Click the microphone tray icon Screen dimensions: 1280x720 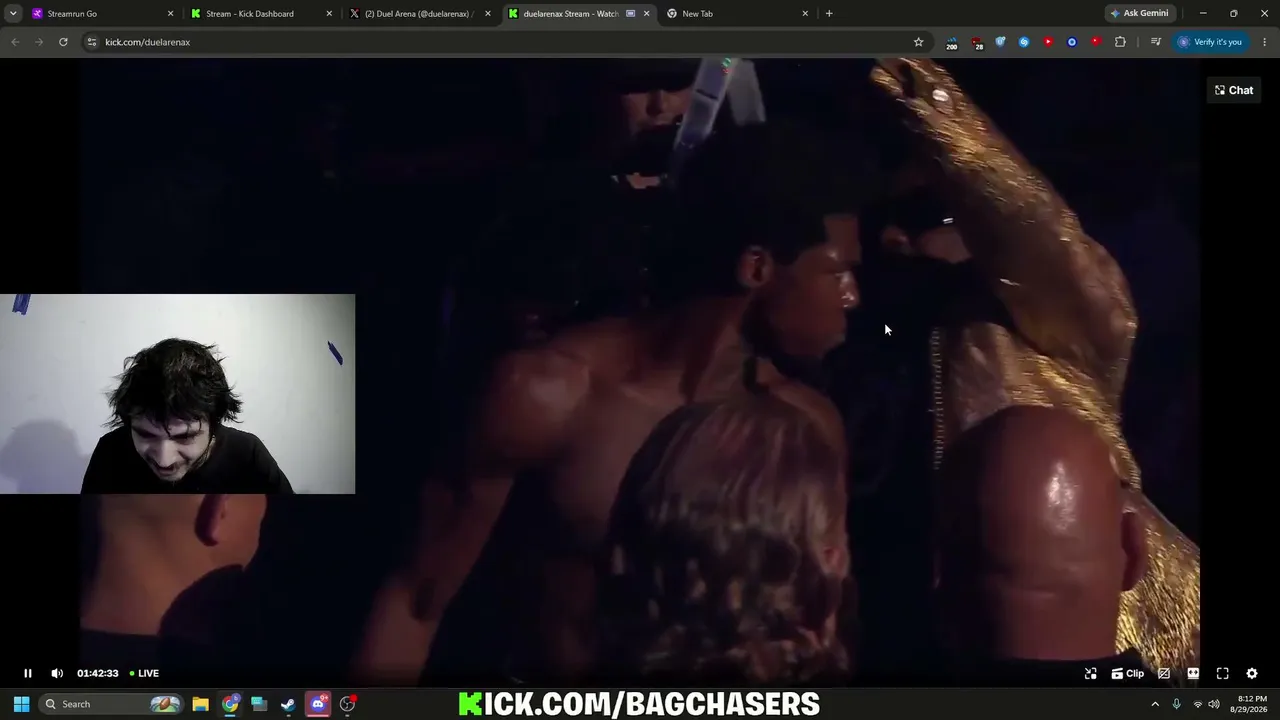(1176, 704)
